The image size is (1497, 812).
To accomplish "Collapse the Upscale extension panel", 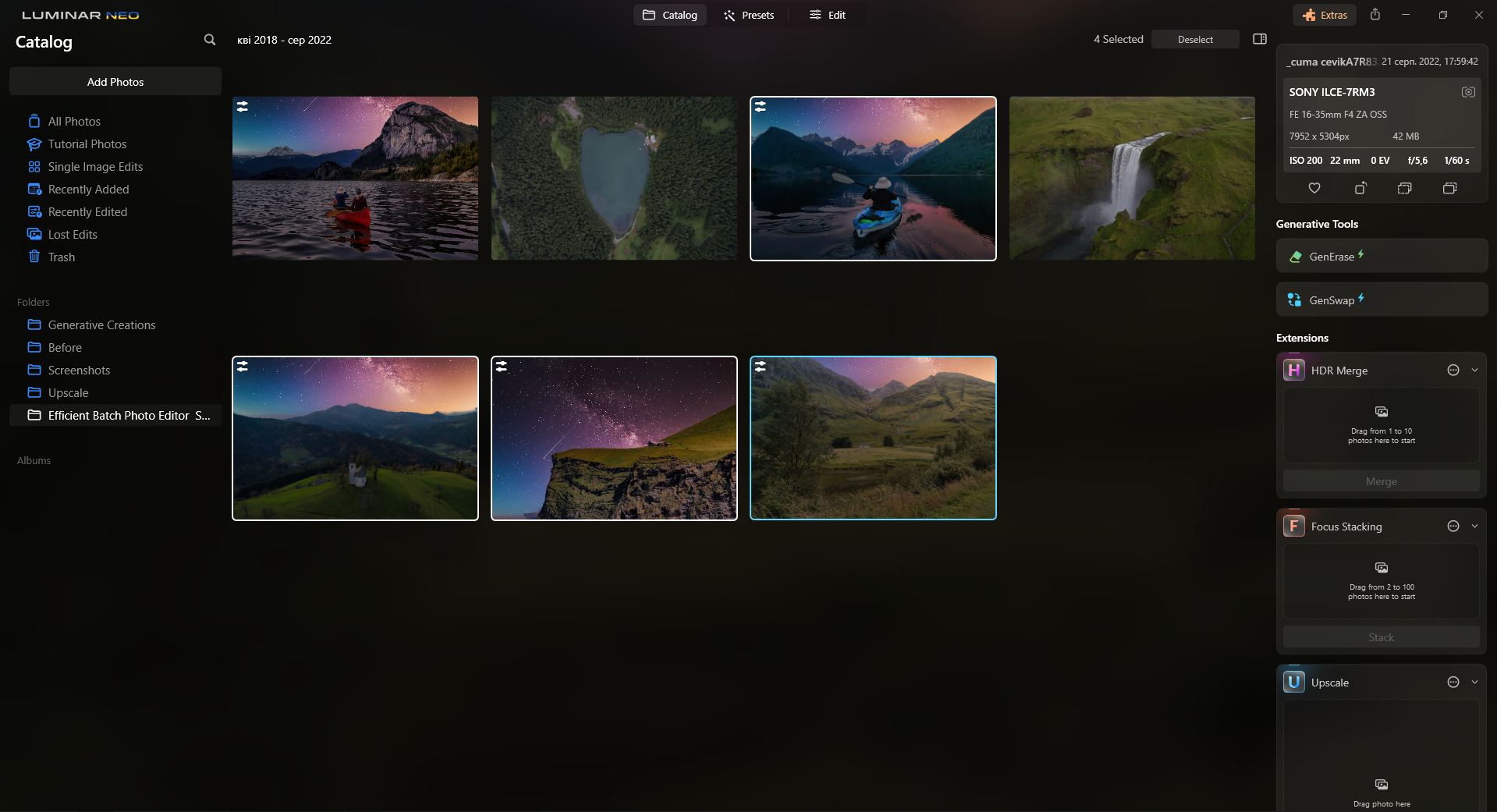I will pos(1474,683).
